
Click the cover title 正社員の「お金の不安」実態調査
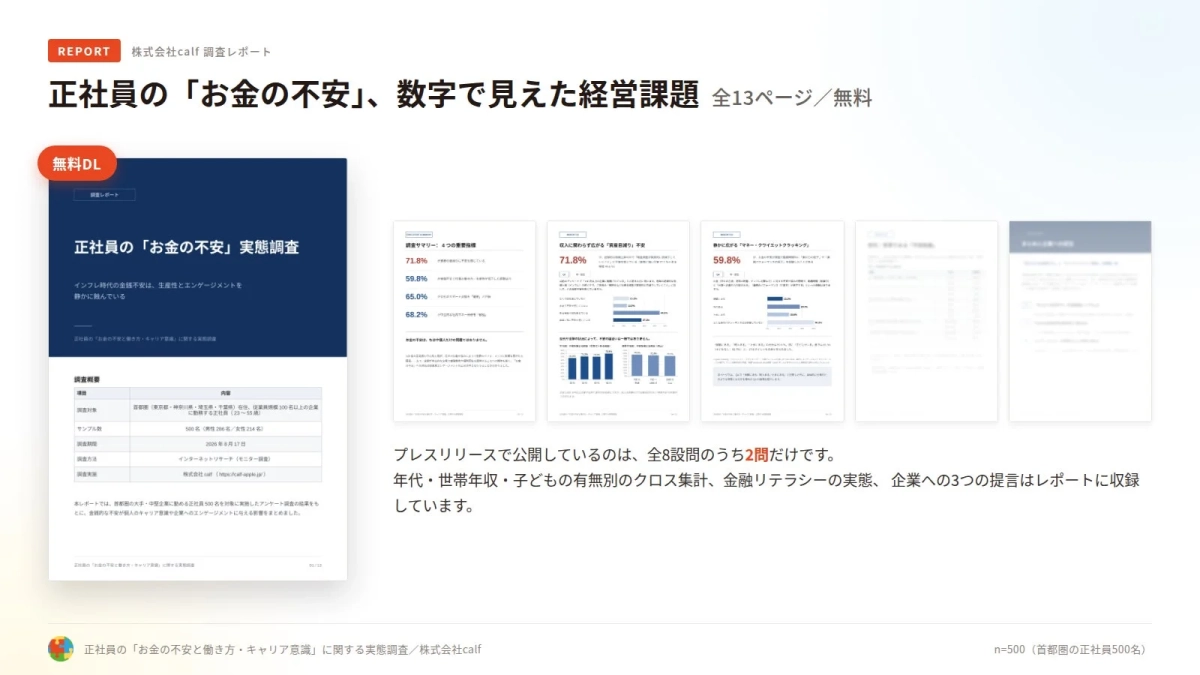click(187, 246)
